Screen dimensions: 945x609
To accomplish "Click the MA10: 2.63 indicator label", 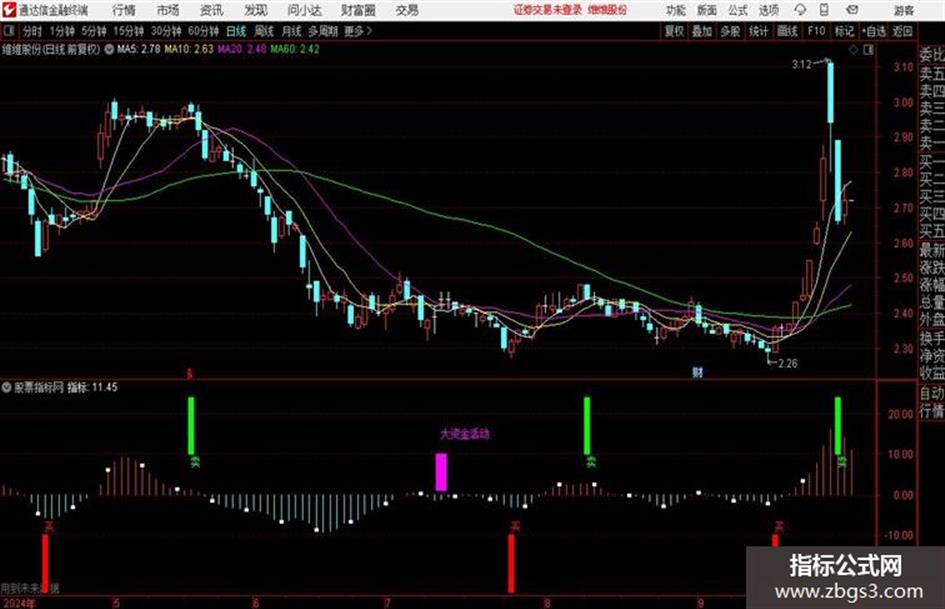I will (189, 49).
